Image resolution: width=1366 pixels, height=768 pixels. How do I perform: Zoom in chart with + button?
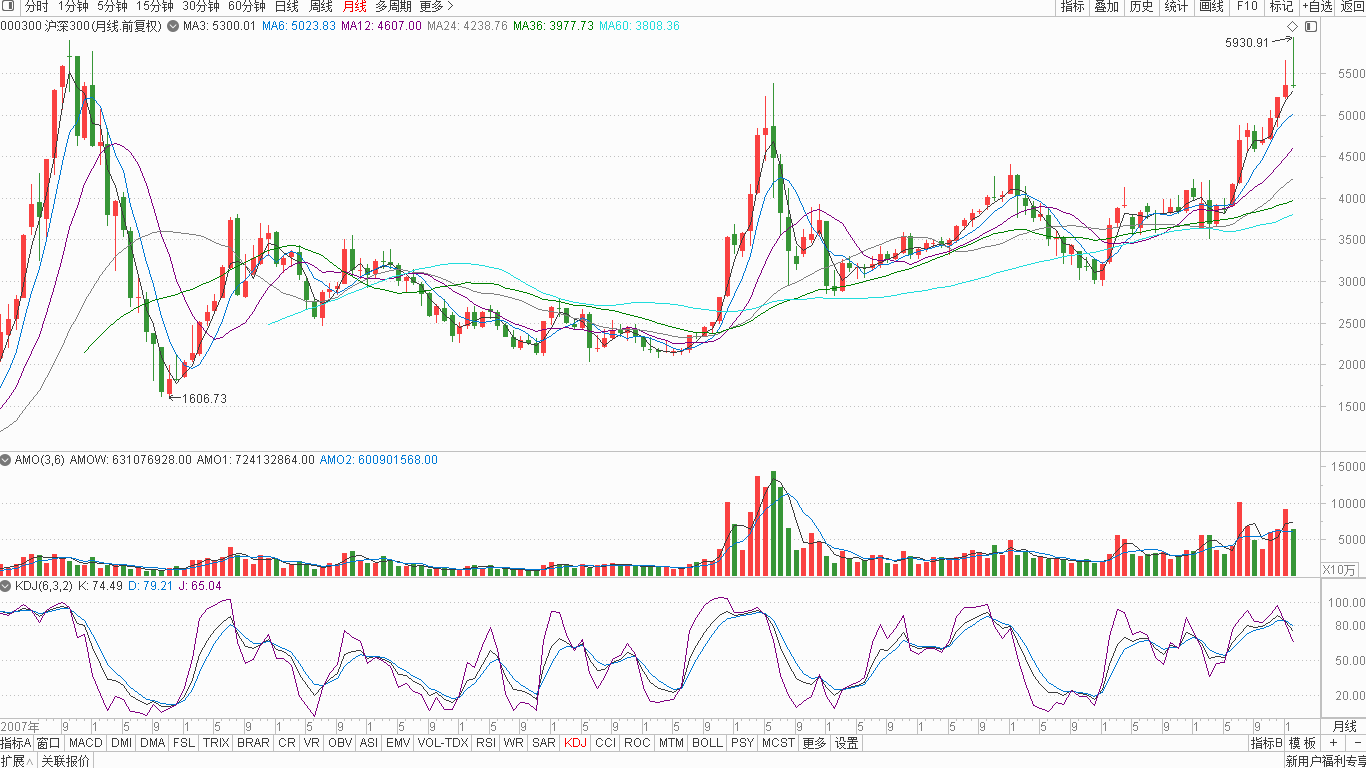(x=1333, y=743)
